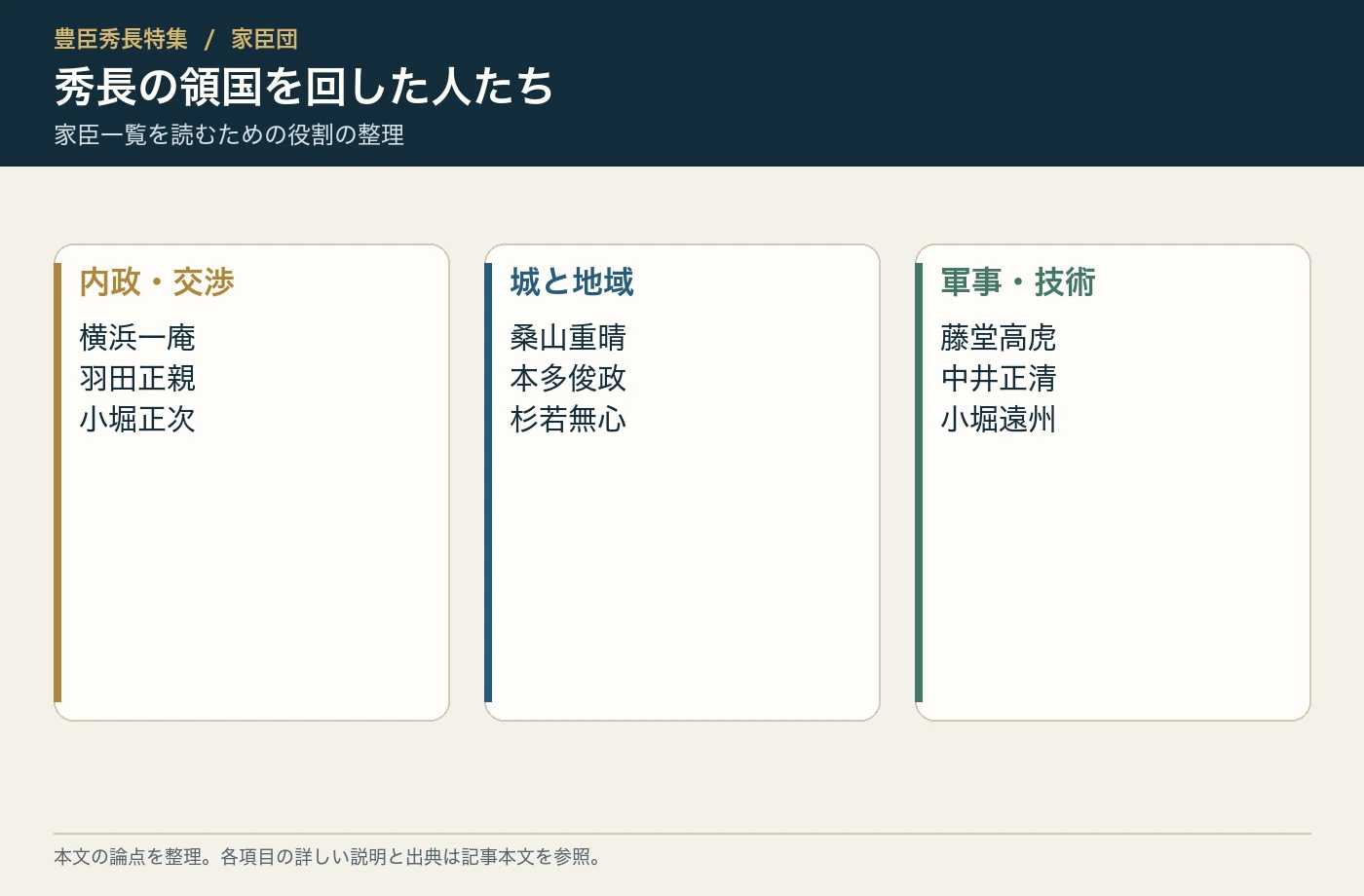Select the name 桑山重晴
Viewport: 1364px width, 896px height.
coord(568,338)
